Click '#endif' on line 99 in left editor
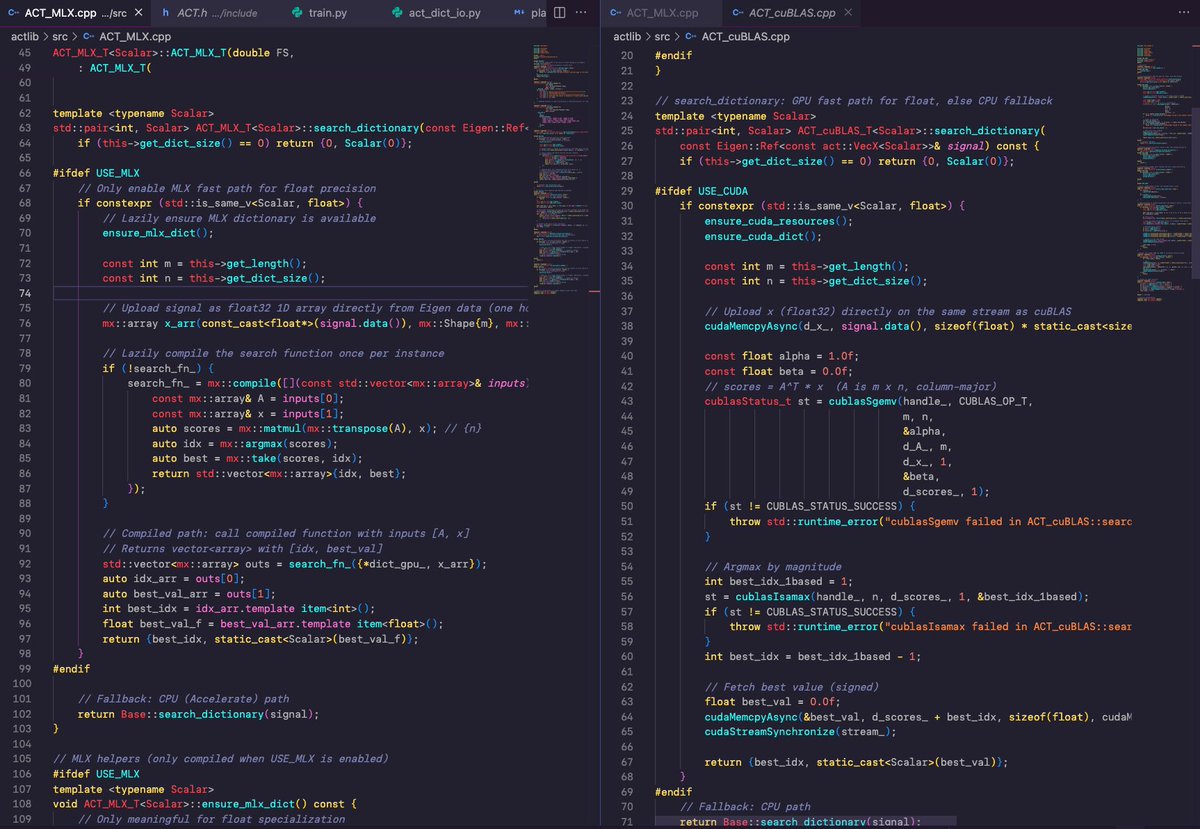 click(x=71, y=669)
